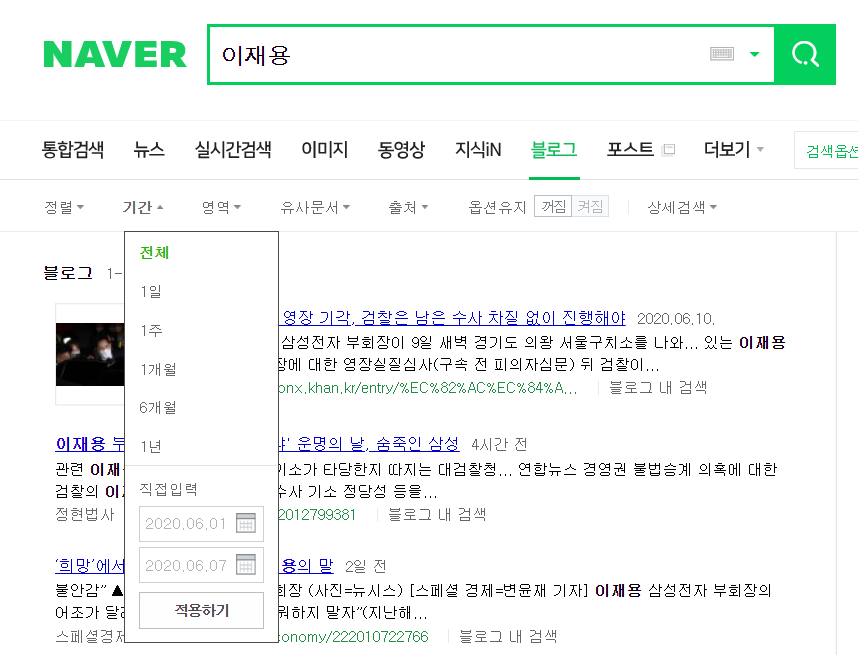Open the 이미지 tab

click(x=324, y=149)
